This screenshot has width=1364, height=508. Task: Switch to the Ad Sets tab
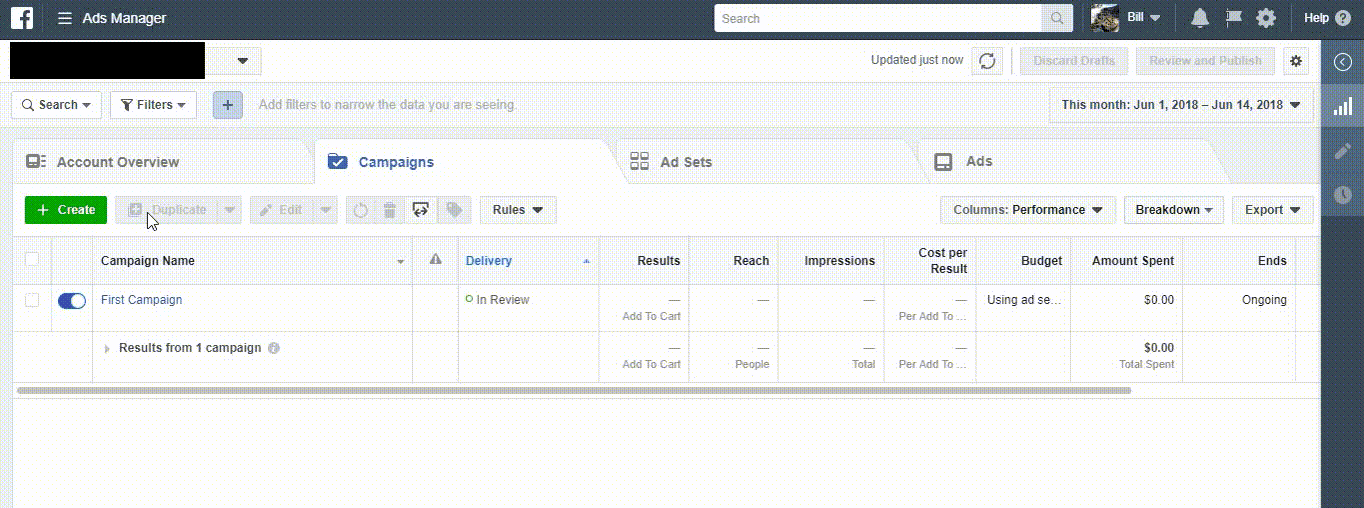pyautogui.click(x=685, y=162)
